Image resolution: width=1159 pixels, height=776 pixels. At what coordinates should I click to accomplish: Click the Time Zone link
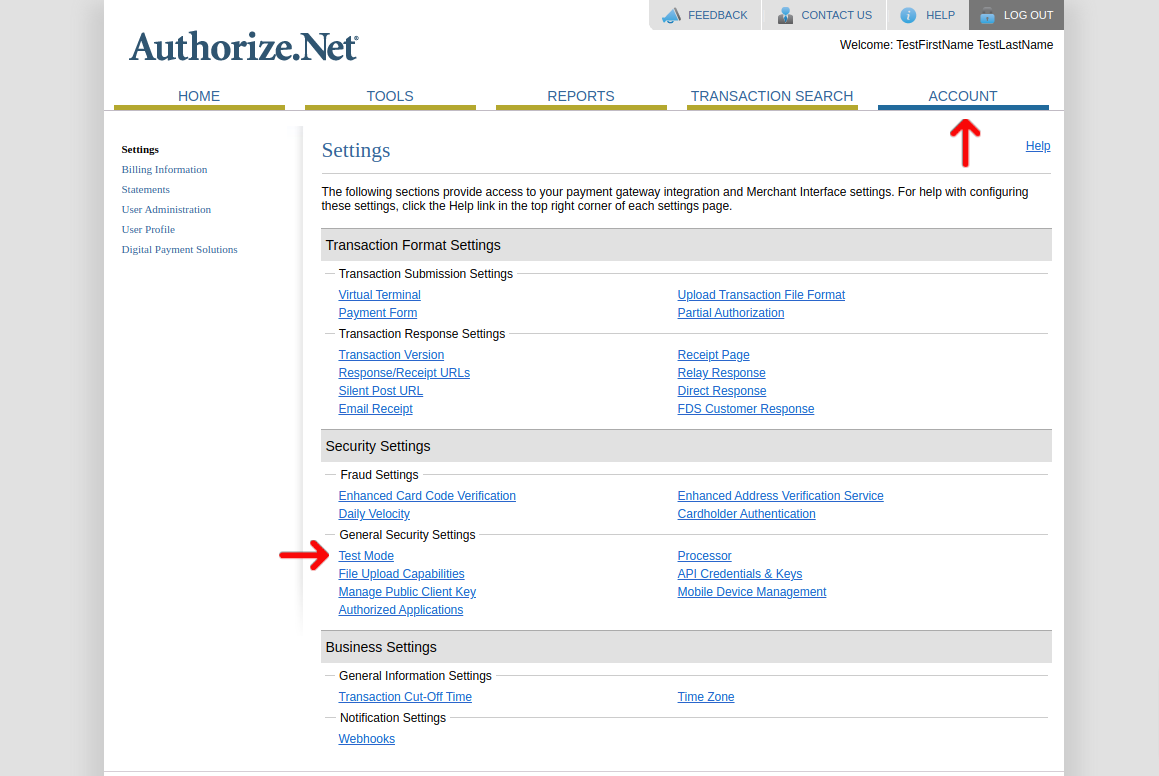point(705,697)
